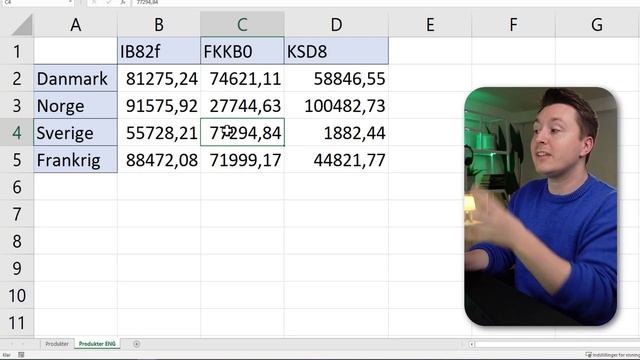Select column C header

[242, 25]
